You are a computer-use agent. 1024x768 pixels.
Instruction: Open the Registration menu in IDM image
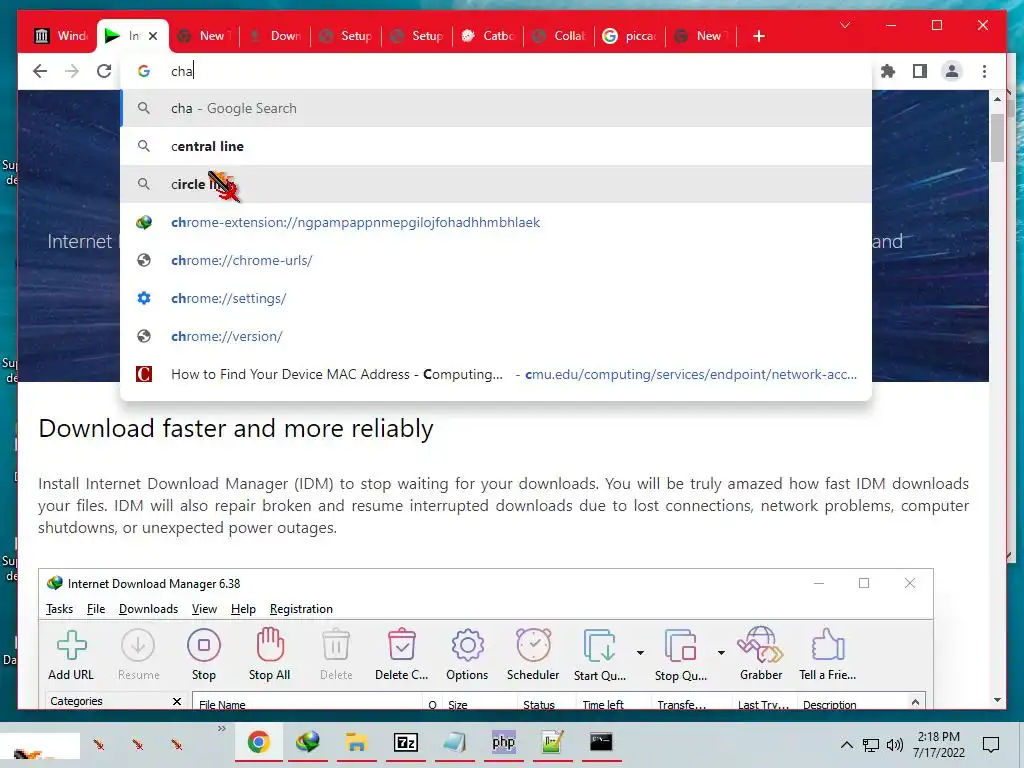301,609
